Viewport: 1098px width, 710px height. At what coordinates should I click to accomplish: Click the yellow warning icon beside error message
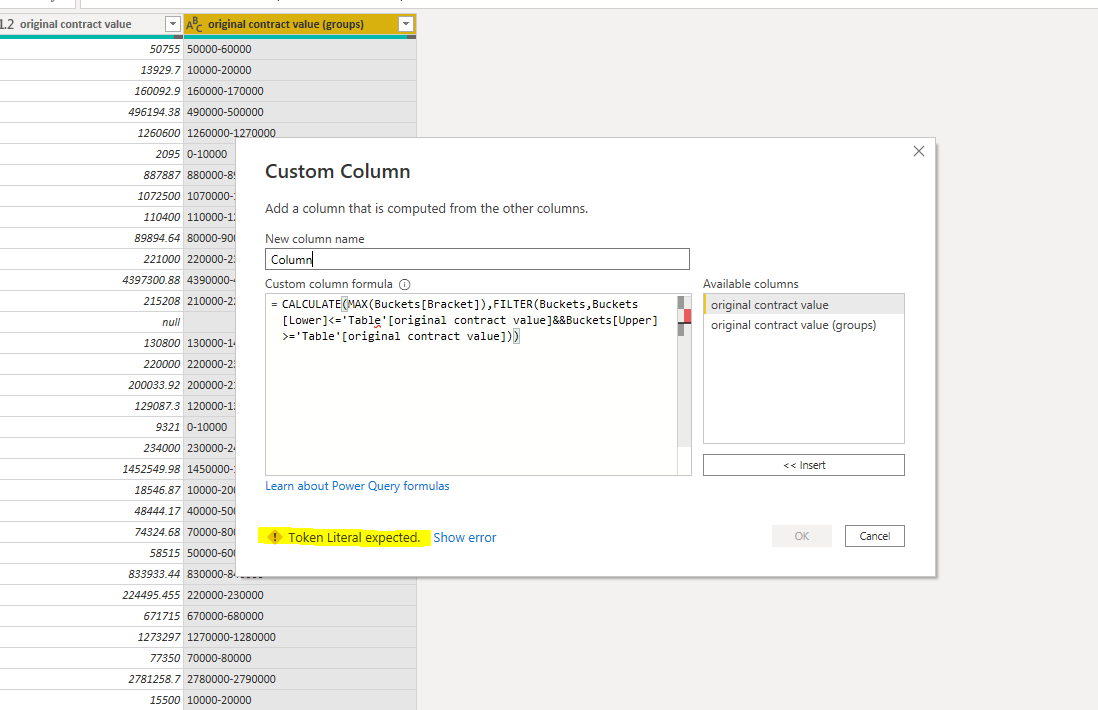(274, 537)
